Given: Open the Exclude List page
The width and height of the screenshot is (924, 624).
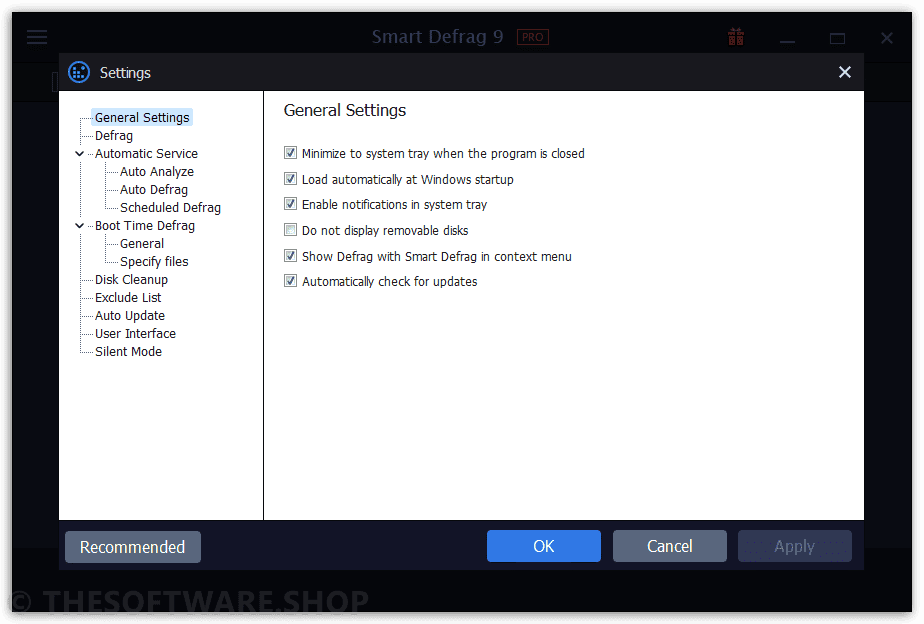Looking at the screenshot, I should point(128,298).
